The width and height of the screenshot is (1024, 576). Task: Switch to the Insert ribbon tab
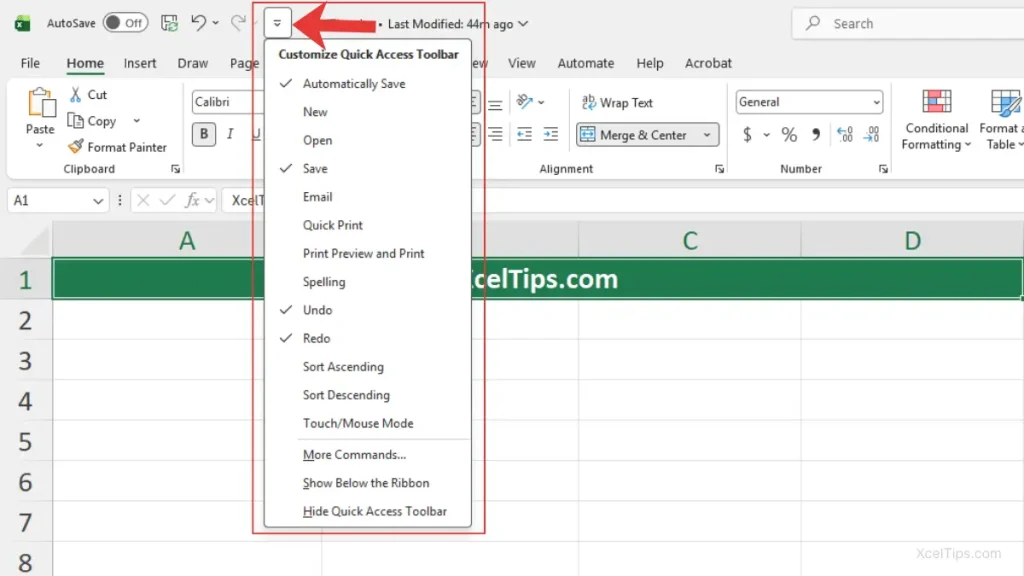coord(140,62)
